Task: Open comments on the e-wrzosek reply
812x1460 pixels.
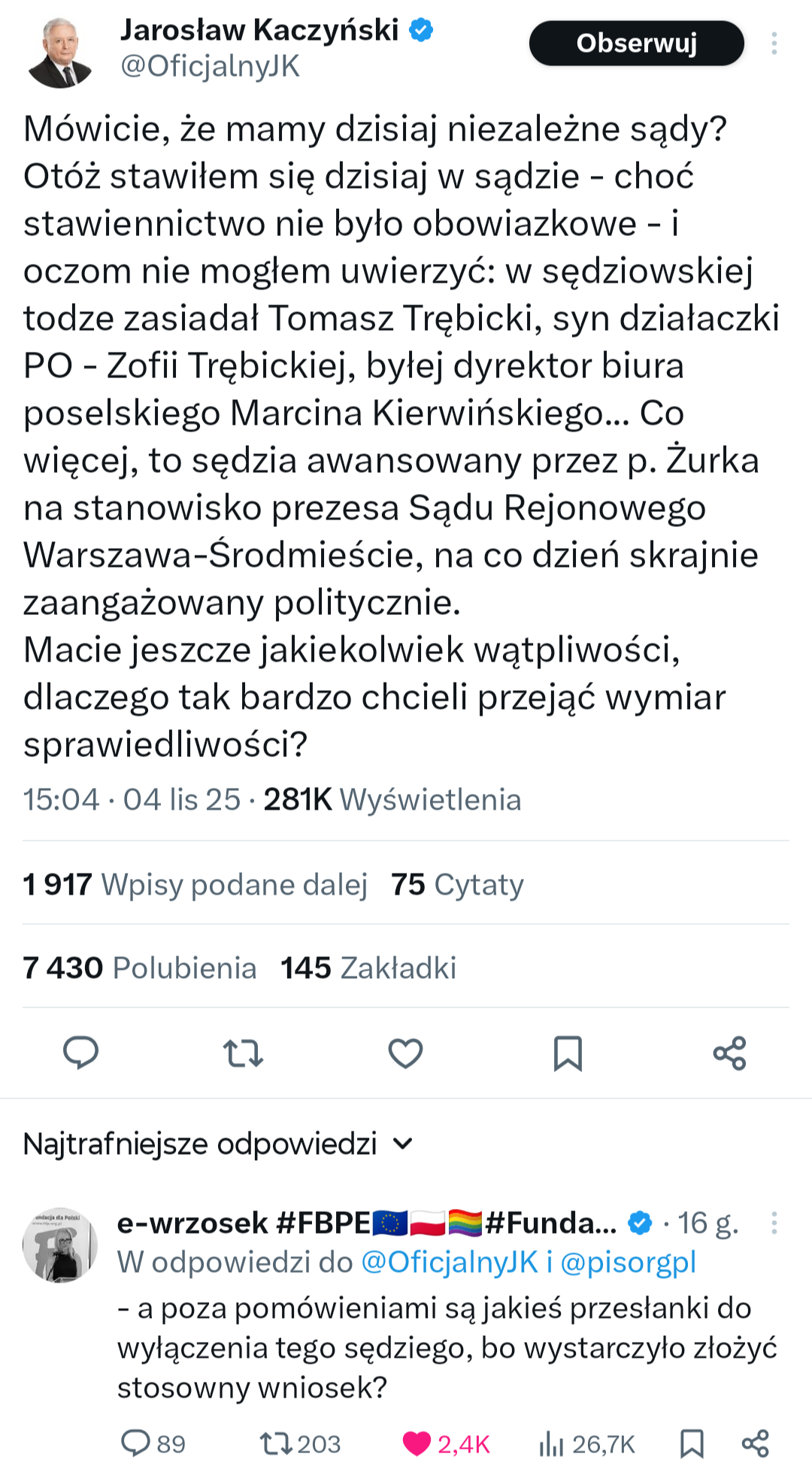Action: [136, 1443]
